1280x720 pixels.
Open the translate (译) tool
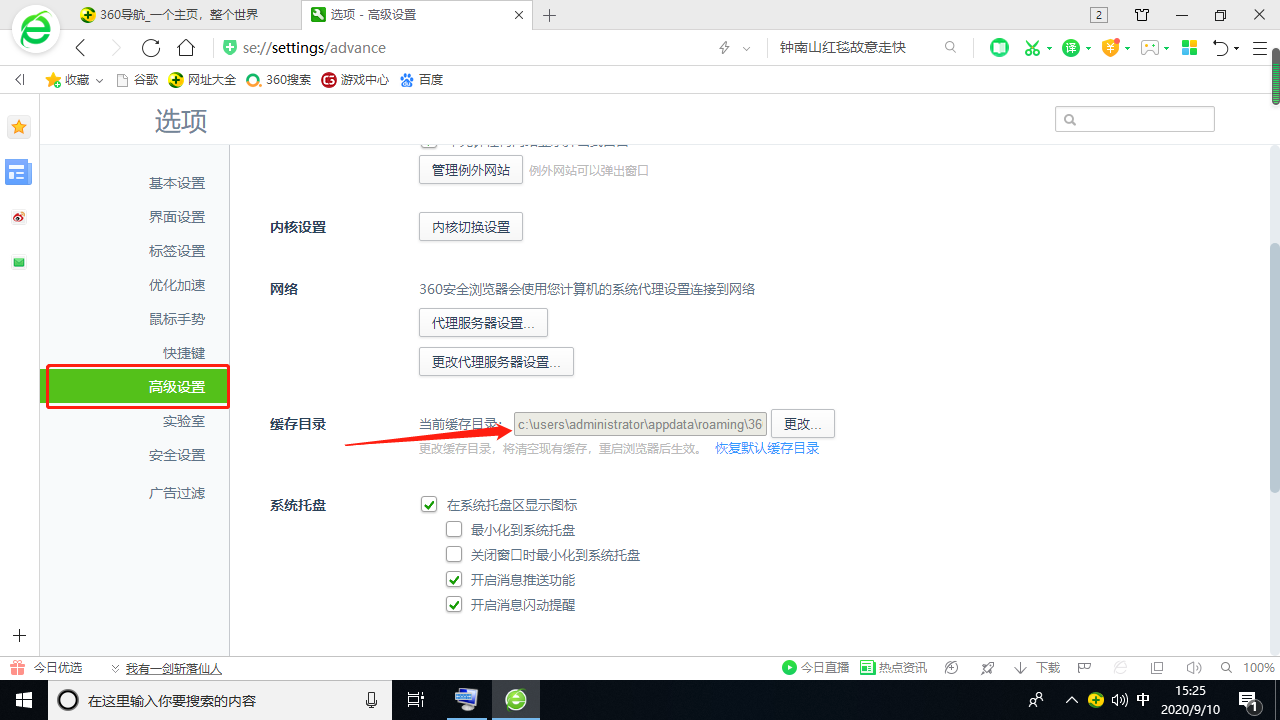point(1071,47)
